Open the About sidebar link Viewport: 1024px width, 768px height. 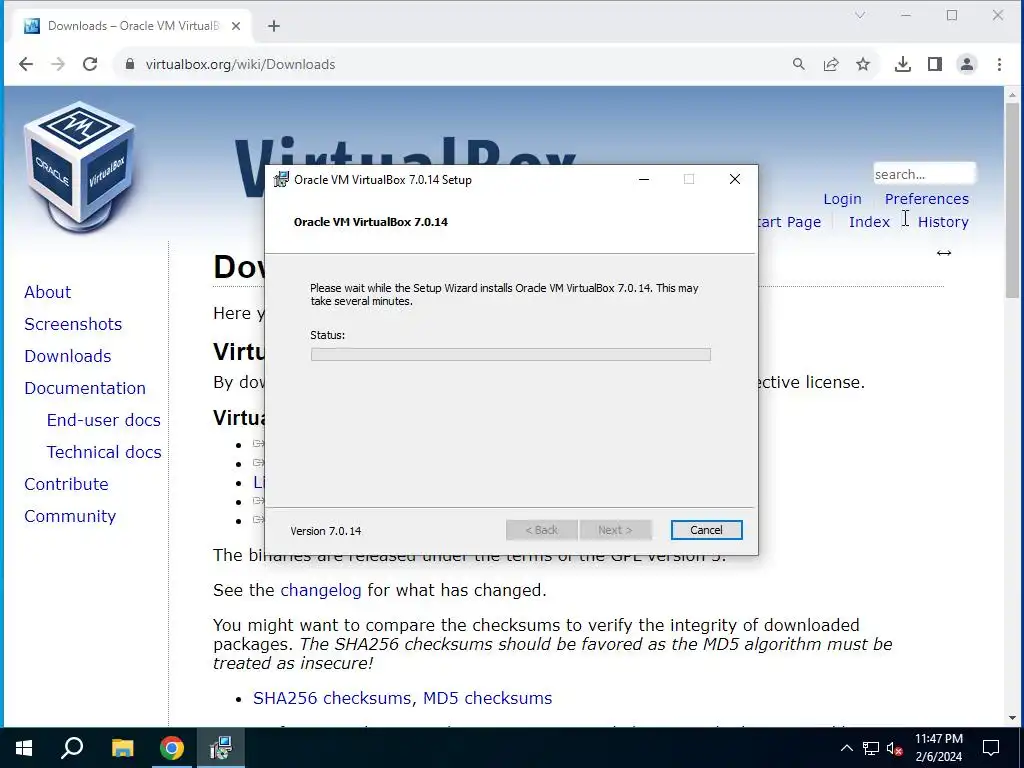(48, 292)
